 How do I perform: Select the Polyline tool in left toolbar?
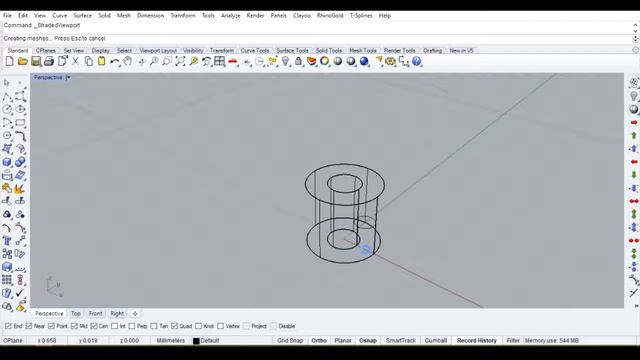[x=7, y=97]
